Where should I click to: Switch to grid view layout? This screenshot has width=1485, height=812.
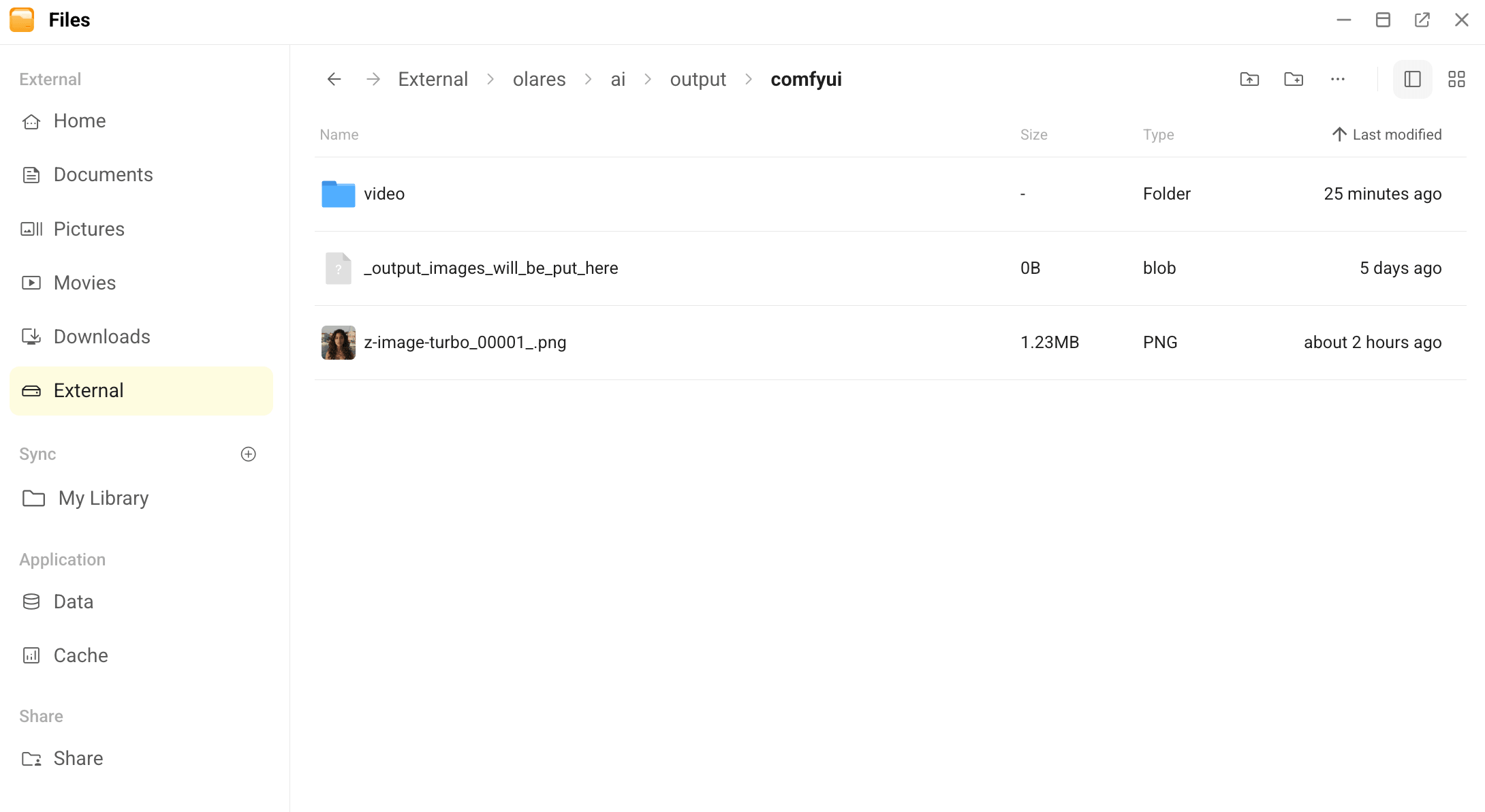coord(1456,79)
